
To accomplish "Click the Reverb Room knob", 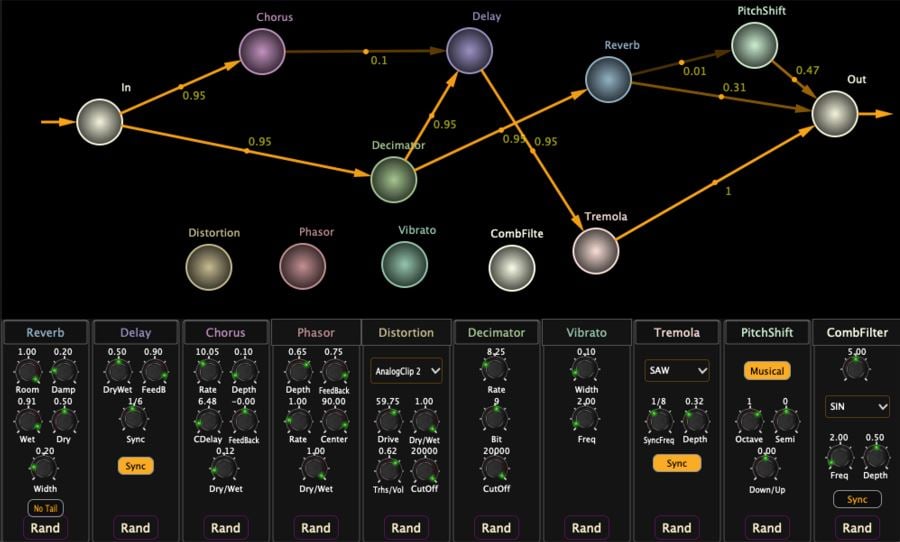I will point(28,371).
